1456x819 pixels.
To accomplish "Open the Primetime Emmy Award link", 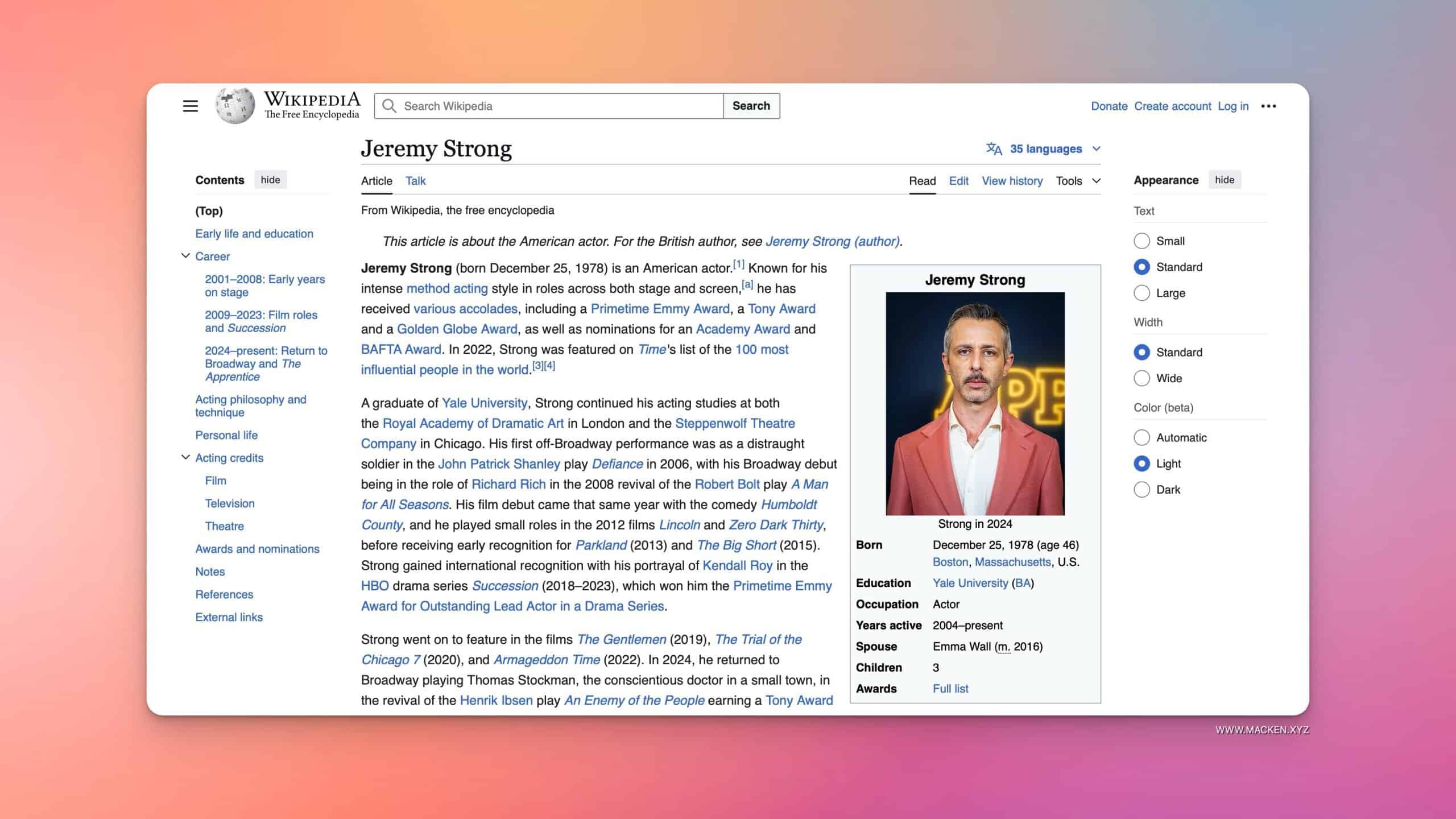I will (x=660, y=309).
